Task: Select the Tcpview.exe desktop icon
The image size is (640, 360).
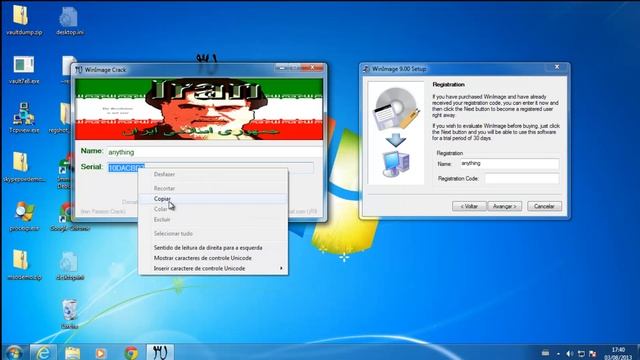Action: (24, 118)
